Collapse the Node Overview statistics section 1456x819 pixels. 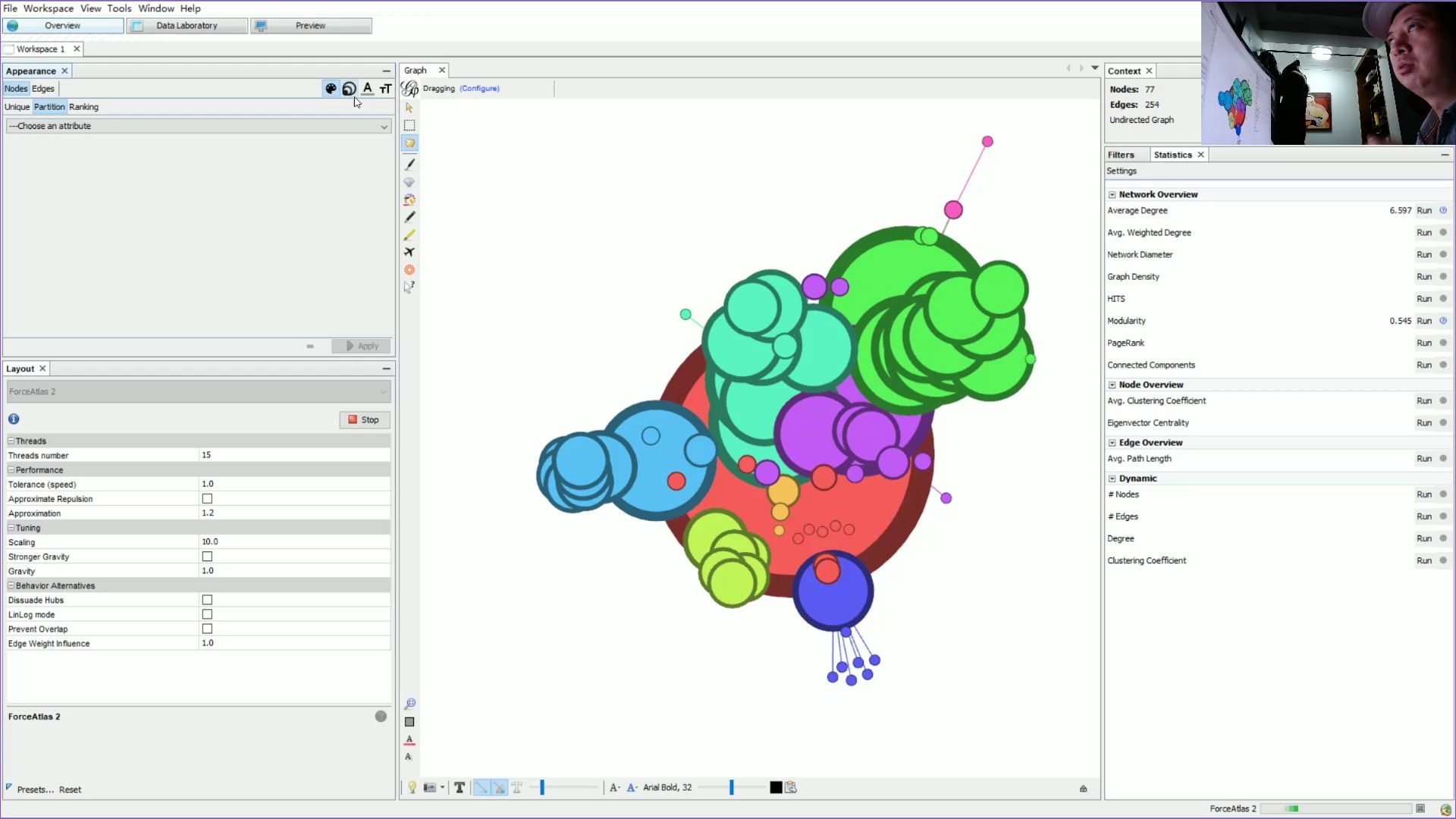point(1112,384)
